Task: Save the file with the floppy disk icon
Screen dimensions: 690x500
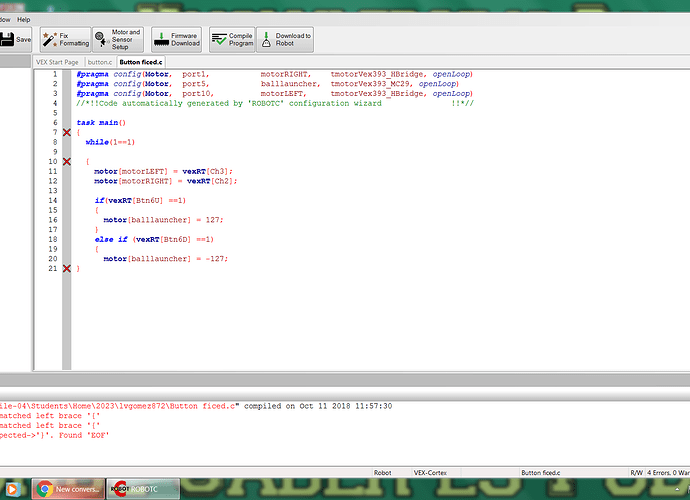Action: point(15,40)
